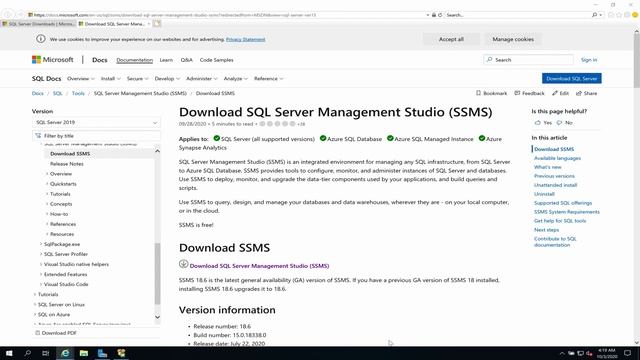Click the Edit pencil icon
This screenshot has width=640, height=360.
[555, 93]
